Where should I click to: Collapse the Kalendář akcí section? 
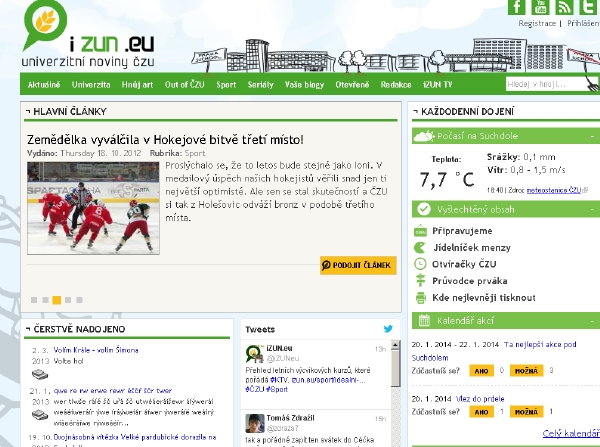click(x=592, y=321)
